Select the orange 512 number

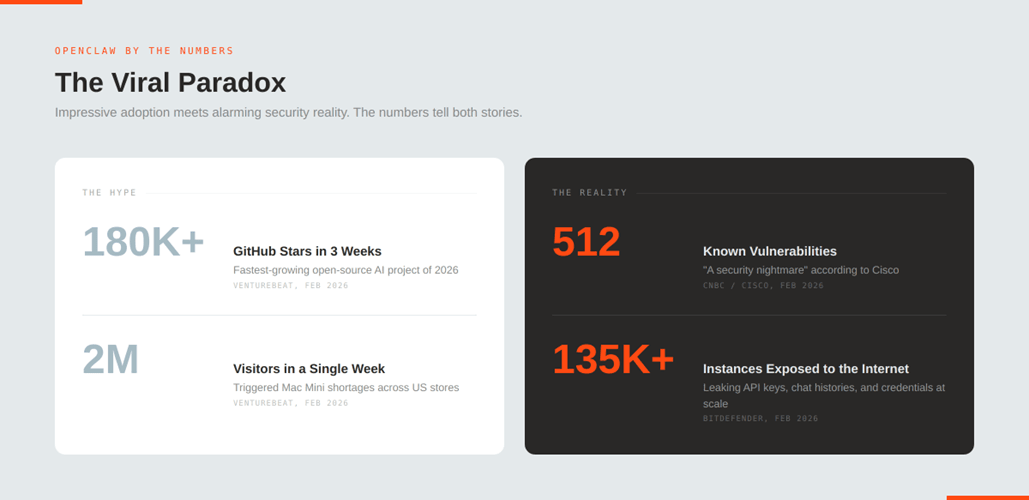point(586,242)
